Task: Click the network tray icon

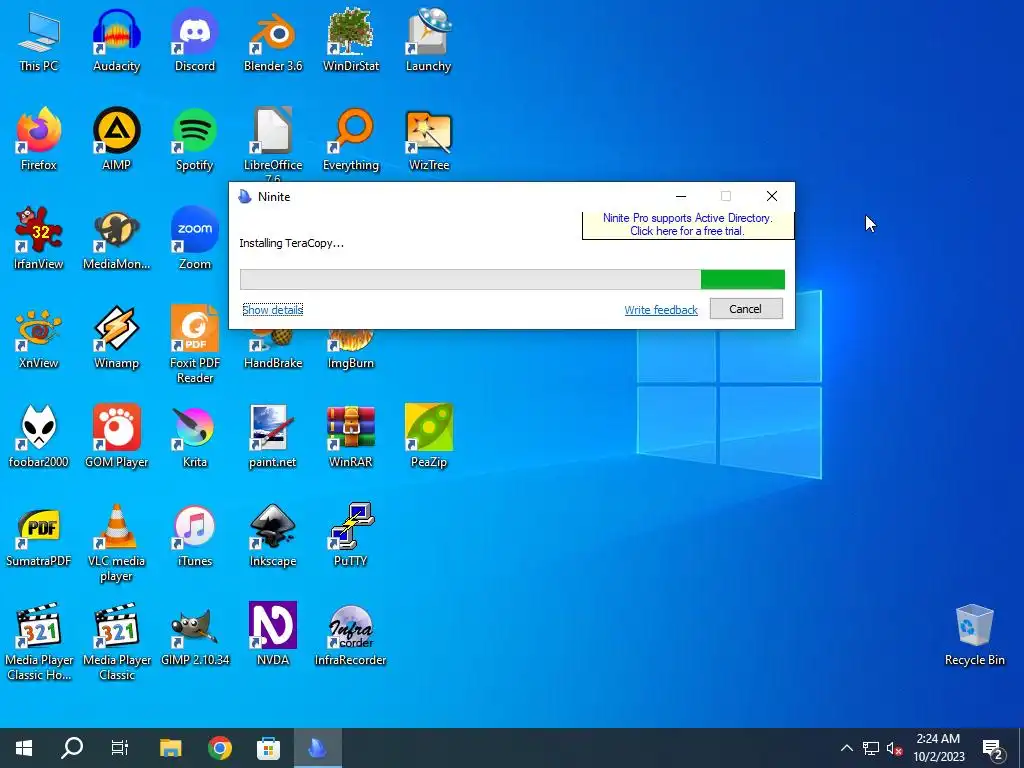Action: [871, 748]
